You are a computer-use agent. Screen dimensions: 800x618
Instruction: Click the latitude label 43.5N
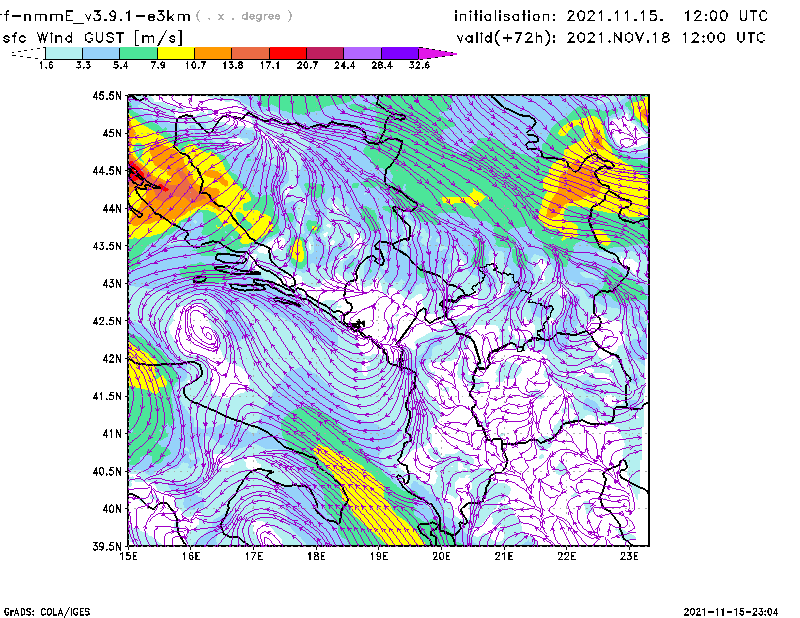(x=107, y=245)
